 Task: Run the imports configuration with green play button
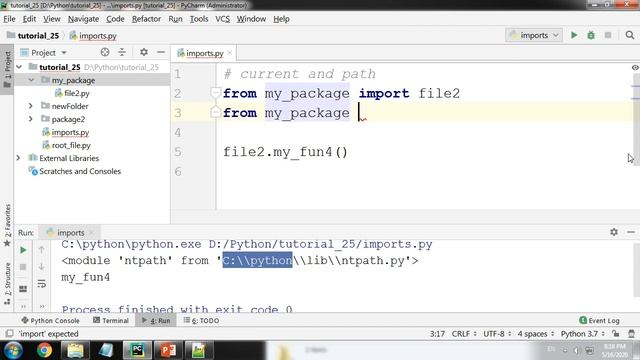[574, 36]
